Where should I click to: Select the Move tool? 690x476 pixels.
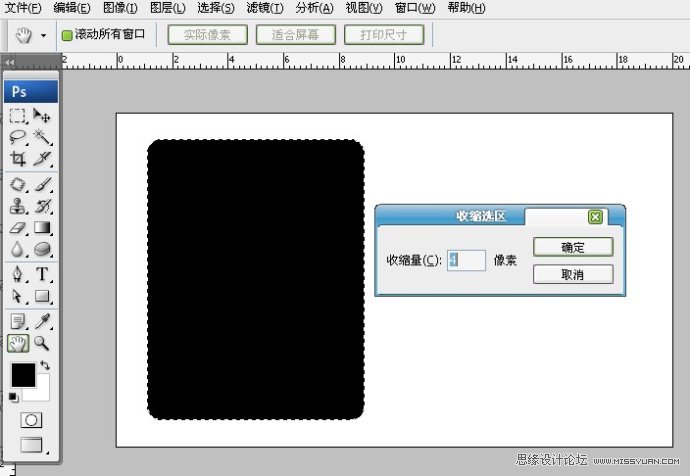tap(42, 116)
